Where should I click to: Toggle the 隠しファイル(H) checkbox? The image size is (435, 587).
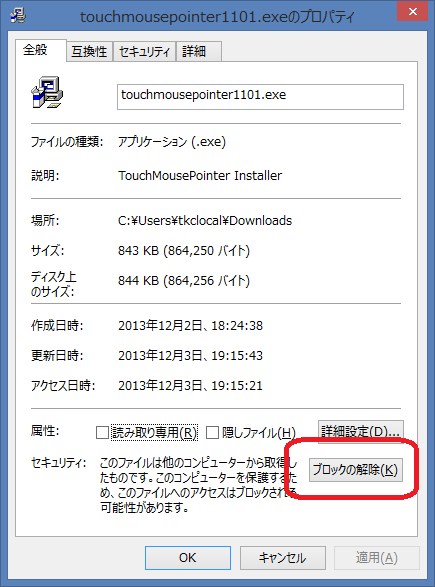[x=212, y=432]
